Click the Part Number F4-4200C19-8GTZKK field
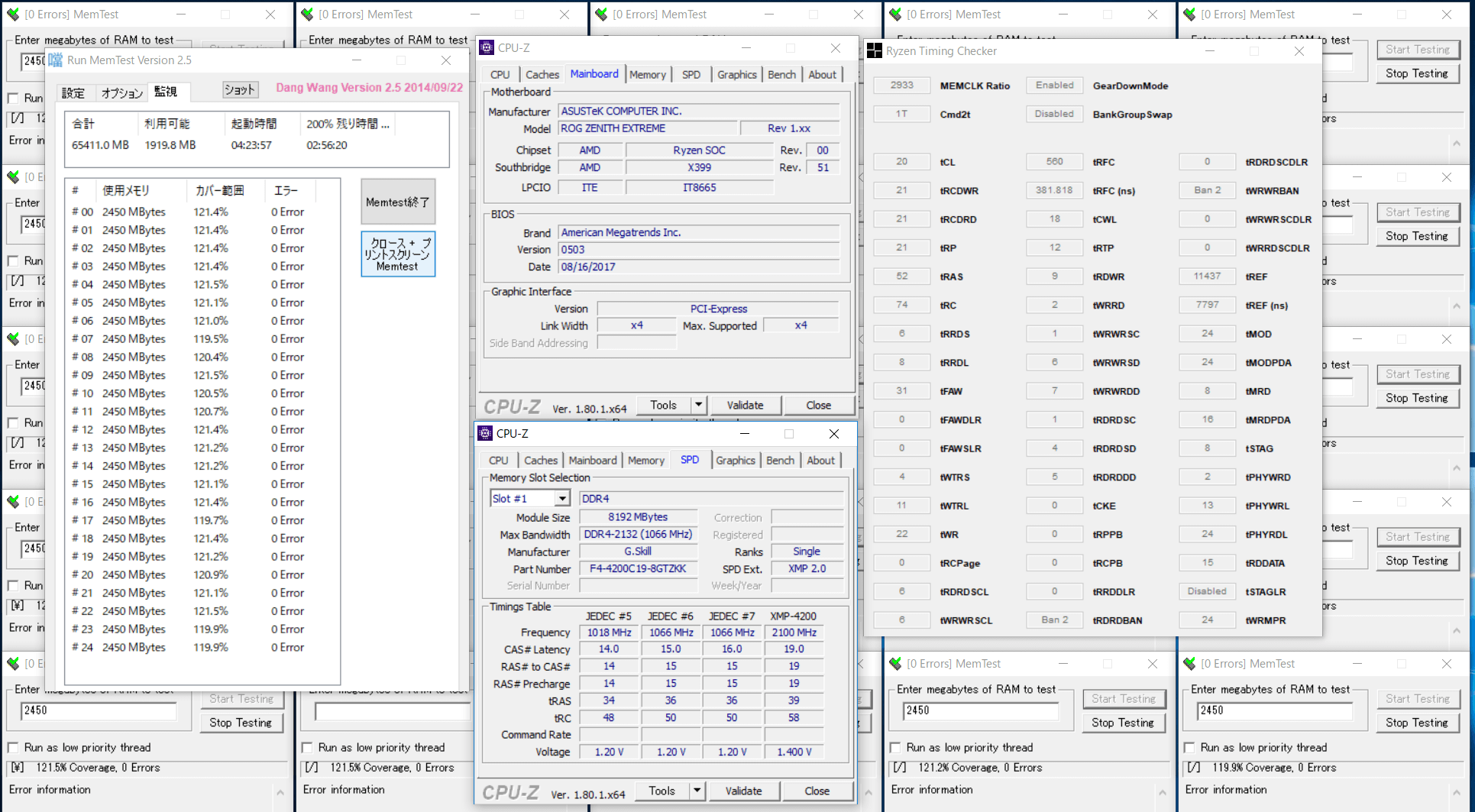 pos(638,568)
